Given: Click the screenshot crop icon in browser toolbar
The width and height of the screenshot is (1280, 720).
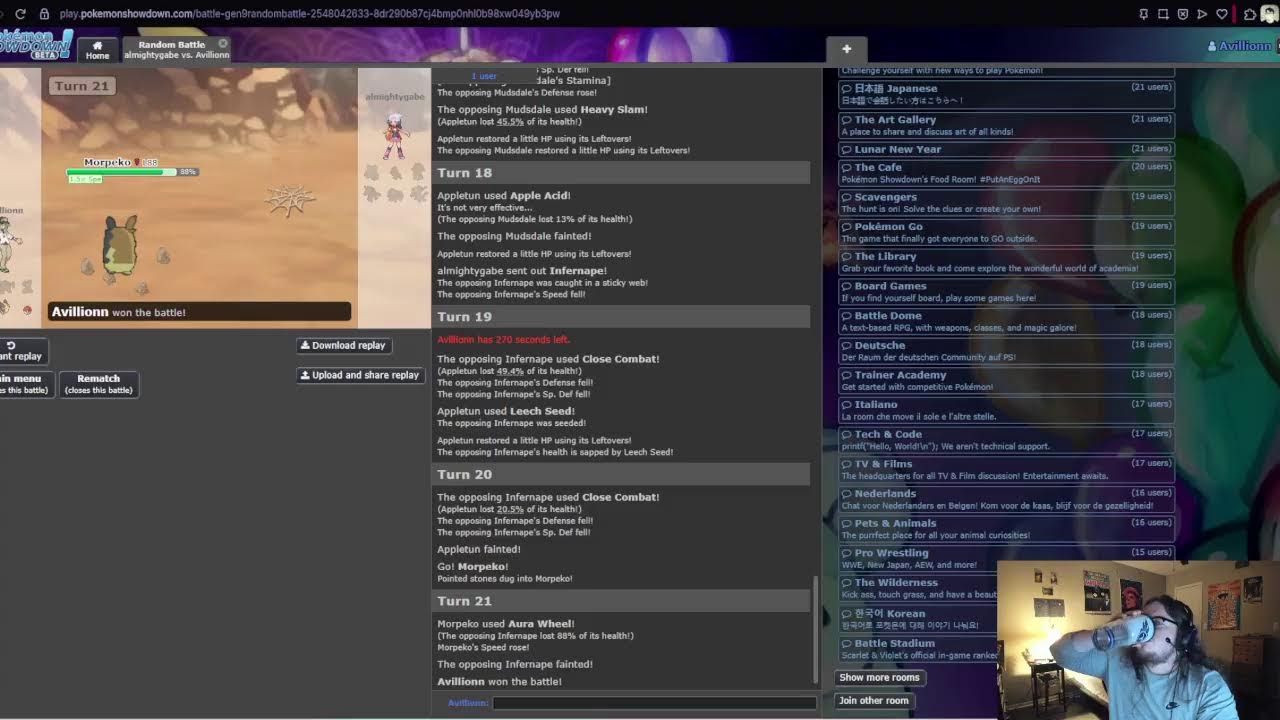Looking at the screenshot, I should coord(1163,14).
